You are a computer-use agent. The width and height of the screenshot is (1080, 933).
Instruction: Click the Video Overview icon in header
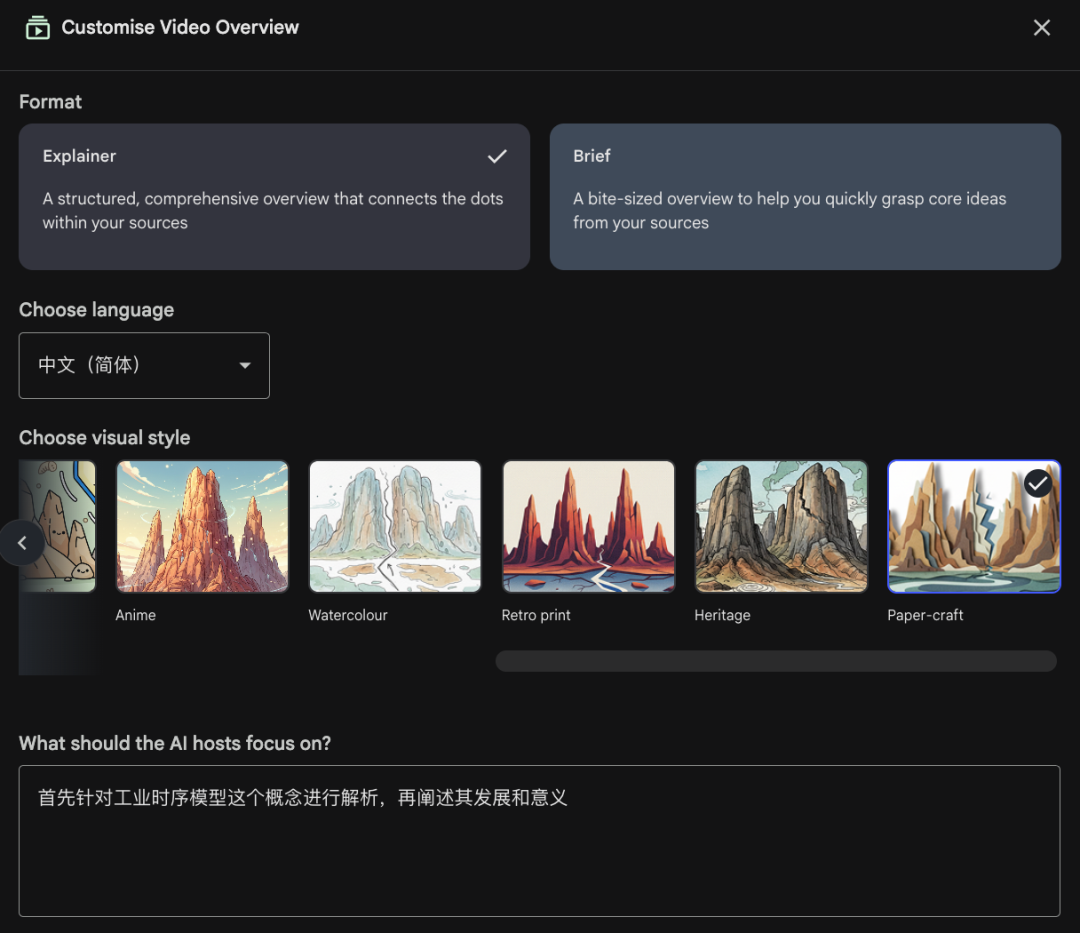pos(37,28)
